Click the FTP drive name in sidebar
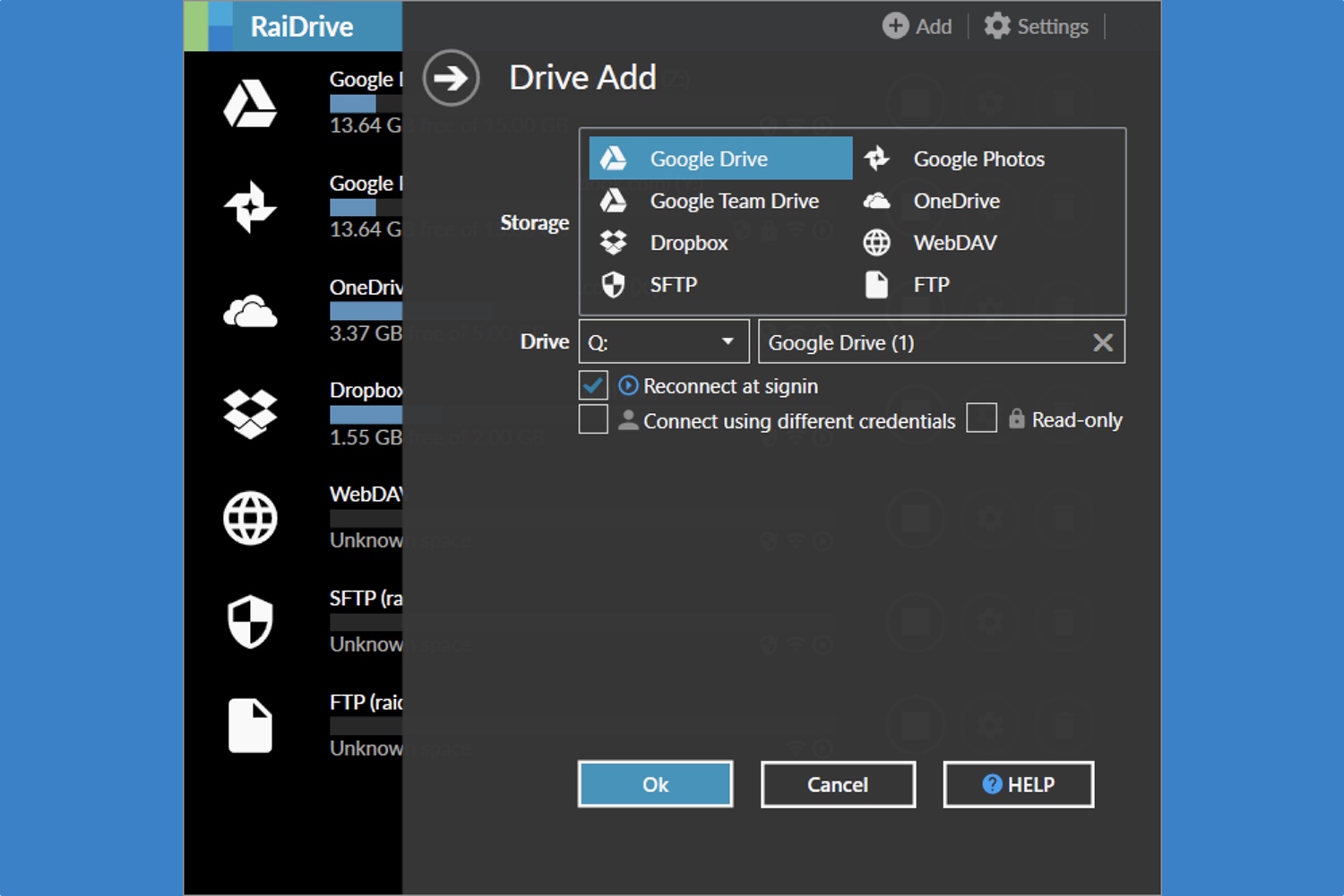 click(366, 702)
